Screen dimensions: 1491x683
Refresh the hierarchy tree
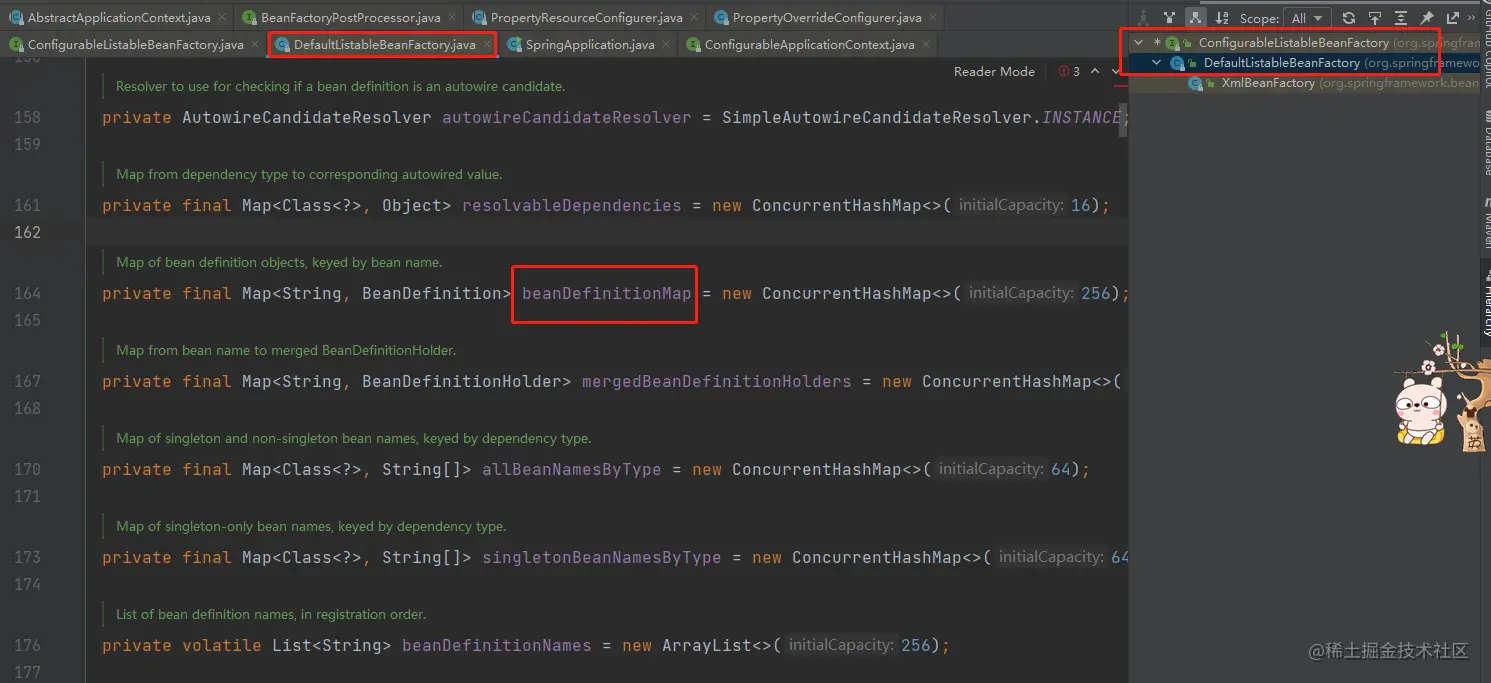1349,18
